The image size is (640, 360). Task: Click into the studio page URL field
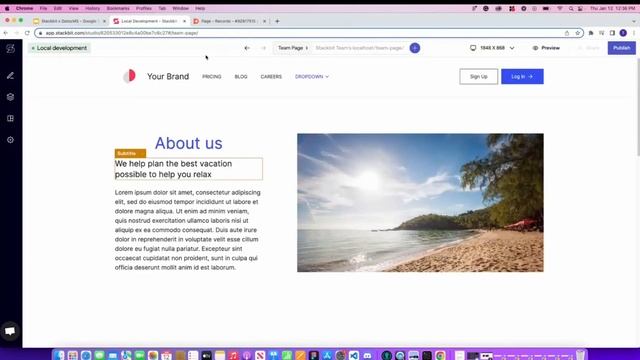(x=360, y=48)
